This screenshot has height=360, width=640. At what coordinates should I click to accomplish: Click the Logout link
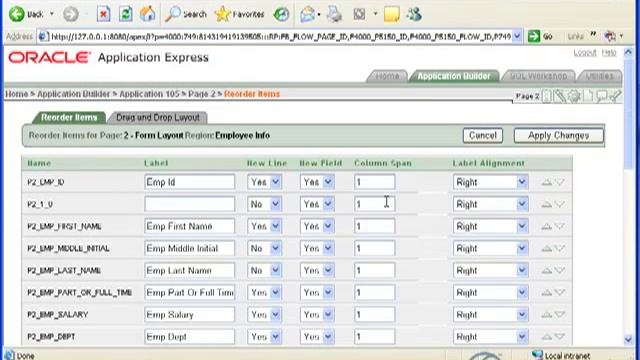[584, 53]
